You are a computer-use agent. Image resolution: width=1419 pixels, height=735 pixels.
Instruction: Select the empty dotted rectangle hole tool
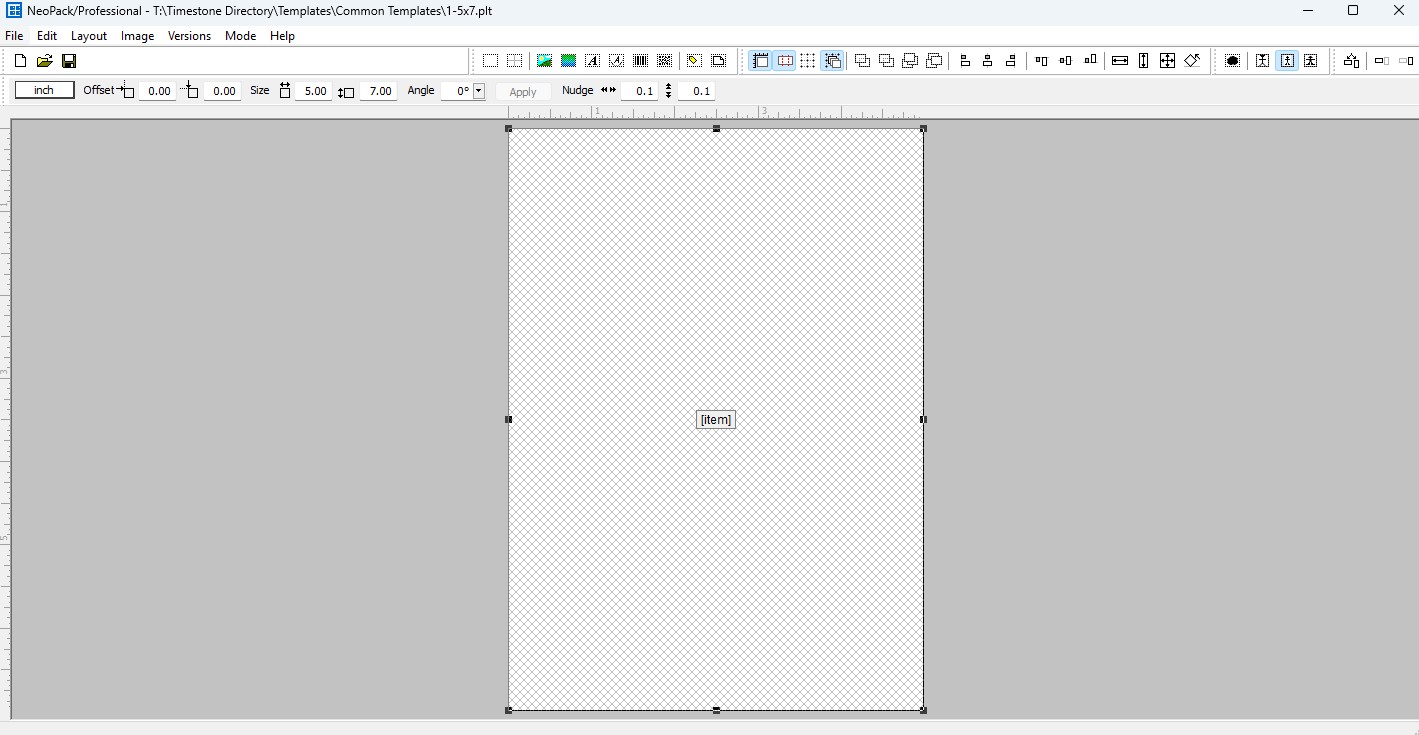tap(490, 61)
